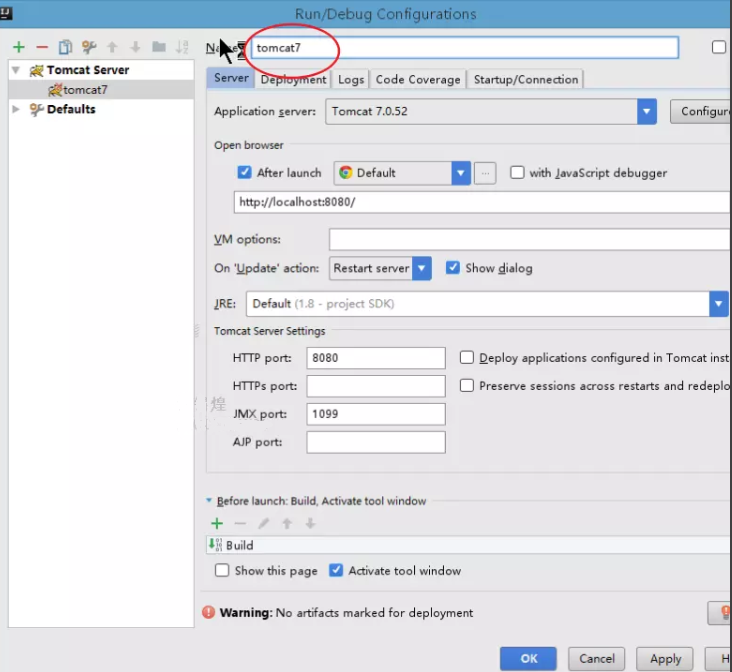Toggle Show dialog checkbox
This screenshot has width=732, height=672.
pos(452,268)
